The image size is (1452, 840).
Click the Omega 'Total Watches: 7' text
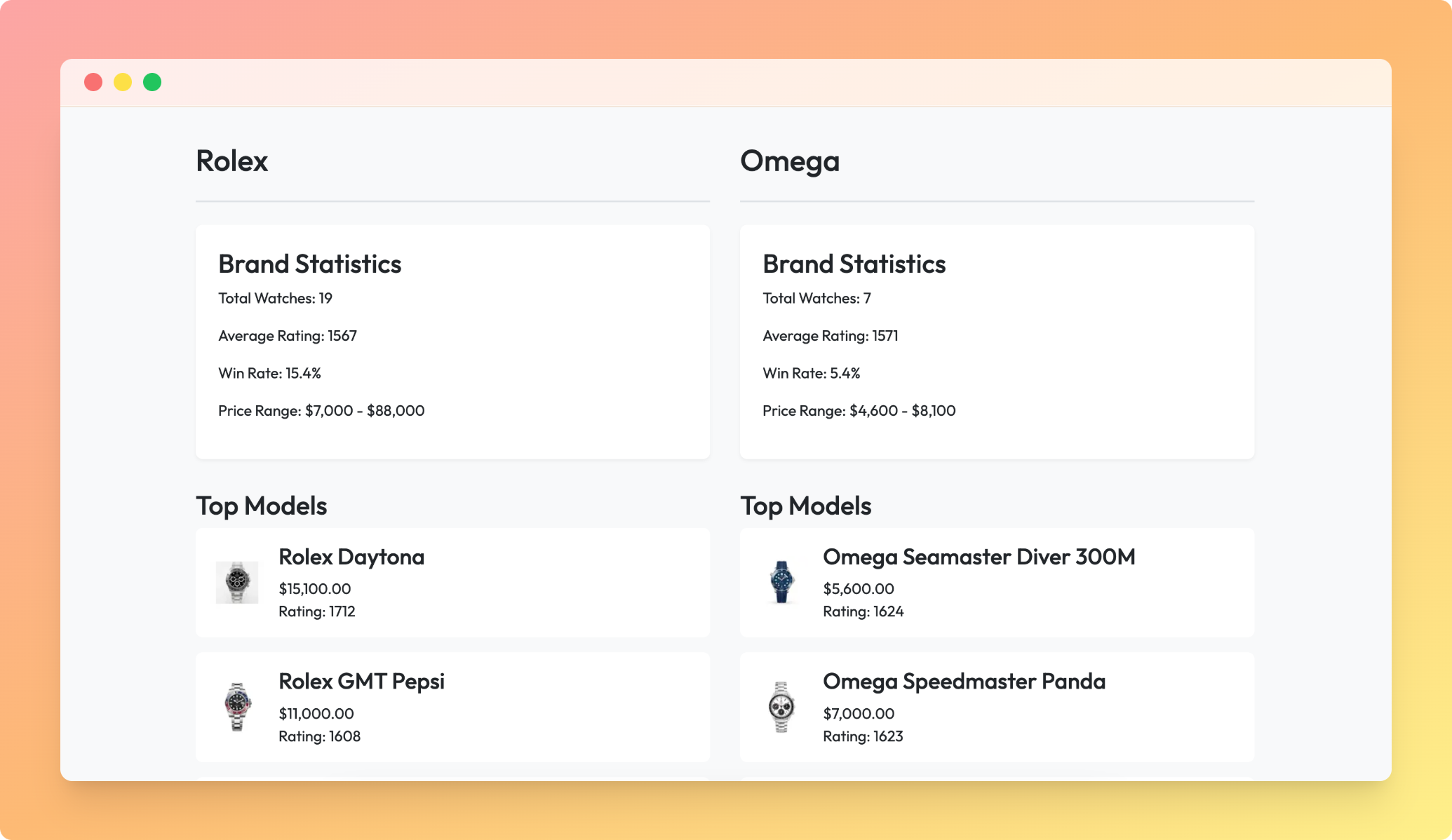(x=816, y=298)
